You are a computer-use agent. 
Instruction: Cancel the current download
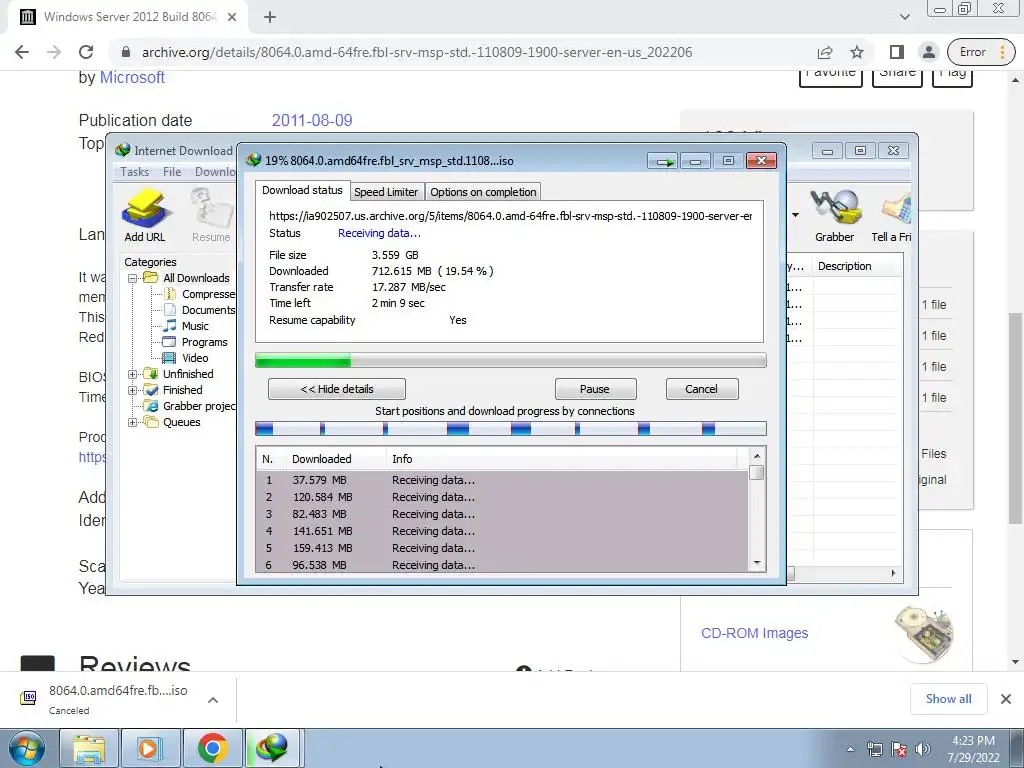click(702, 389)
